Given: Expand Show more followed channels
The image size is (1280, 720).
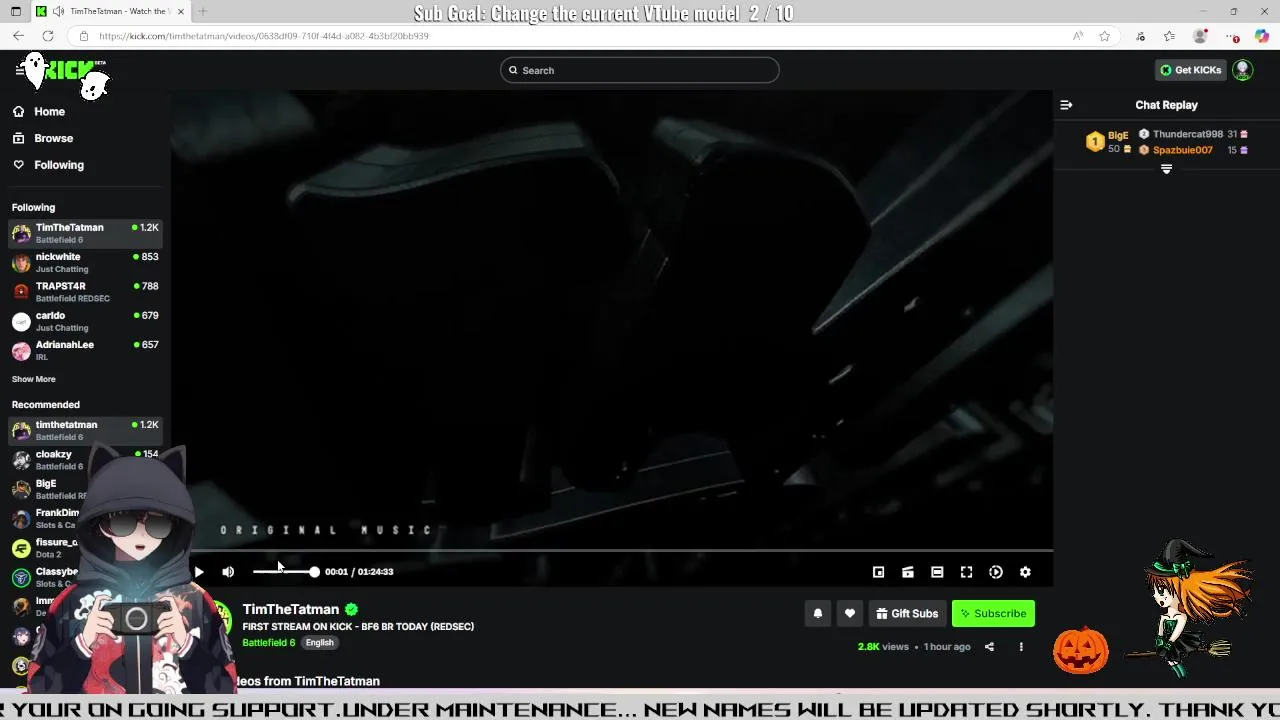Looking at the screenshot, I should click(34, 379).
